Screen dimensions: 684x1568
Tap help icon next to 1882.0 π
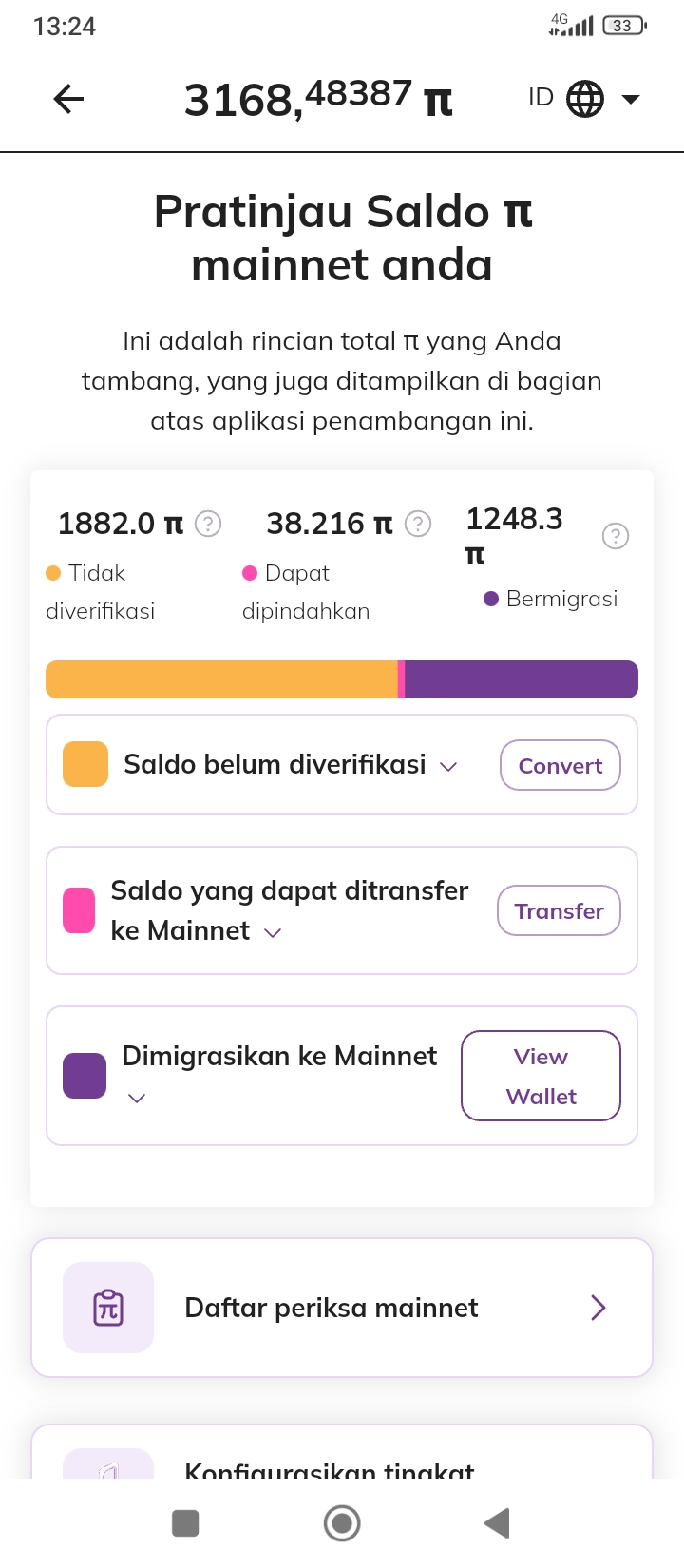[x=208, y=524]
